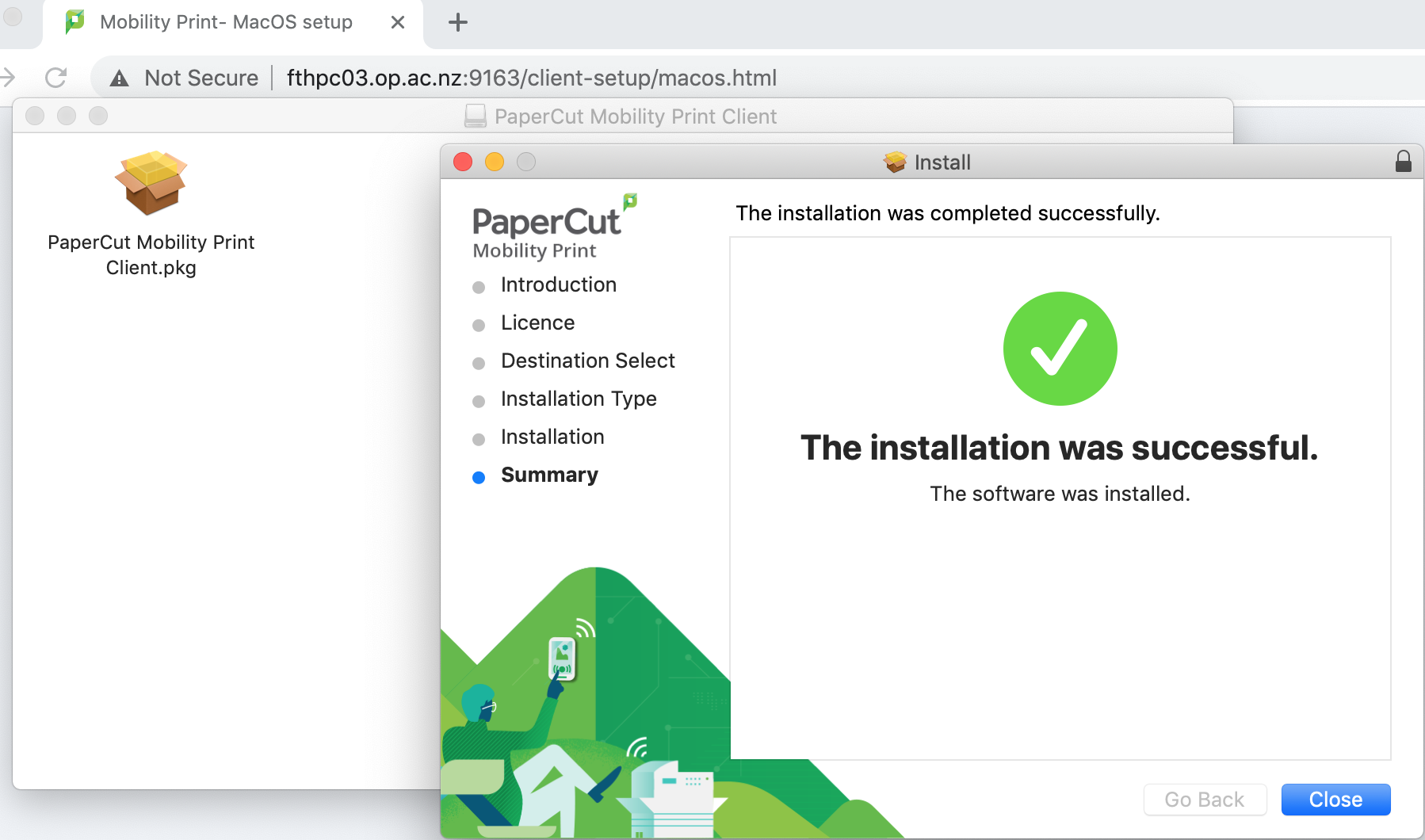Image resolution: width=1425 pixels, height=840 pixels.
Task: Click the Summary step label
Action: 549,475
